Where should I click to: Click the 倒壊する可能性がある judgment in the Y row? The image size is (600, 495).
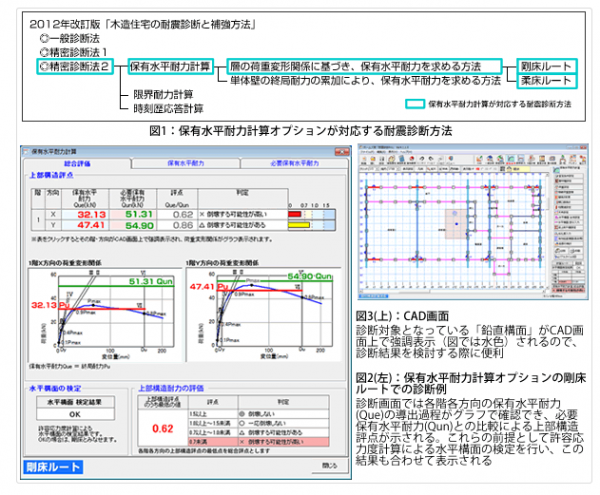(x=243, y=225)
